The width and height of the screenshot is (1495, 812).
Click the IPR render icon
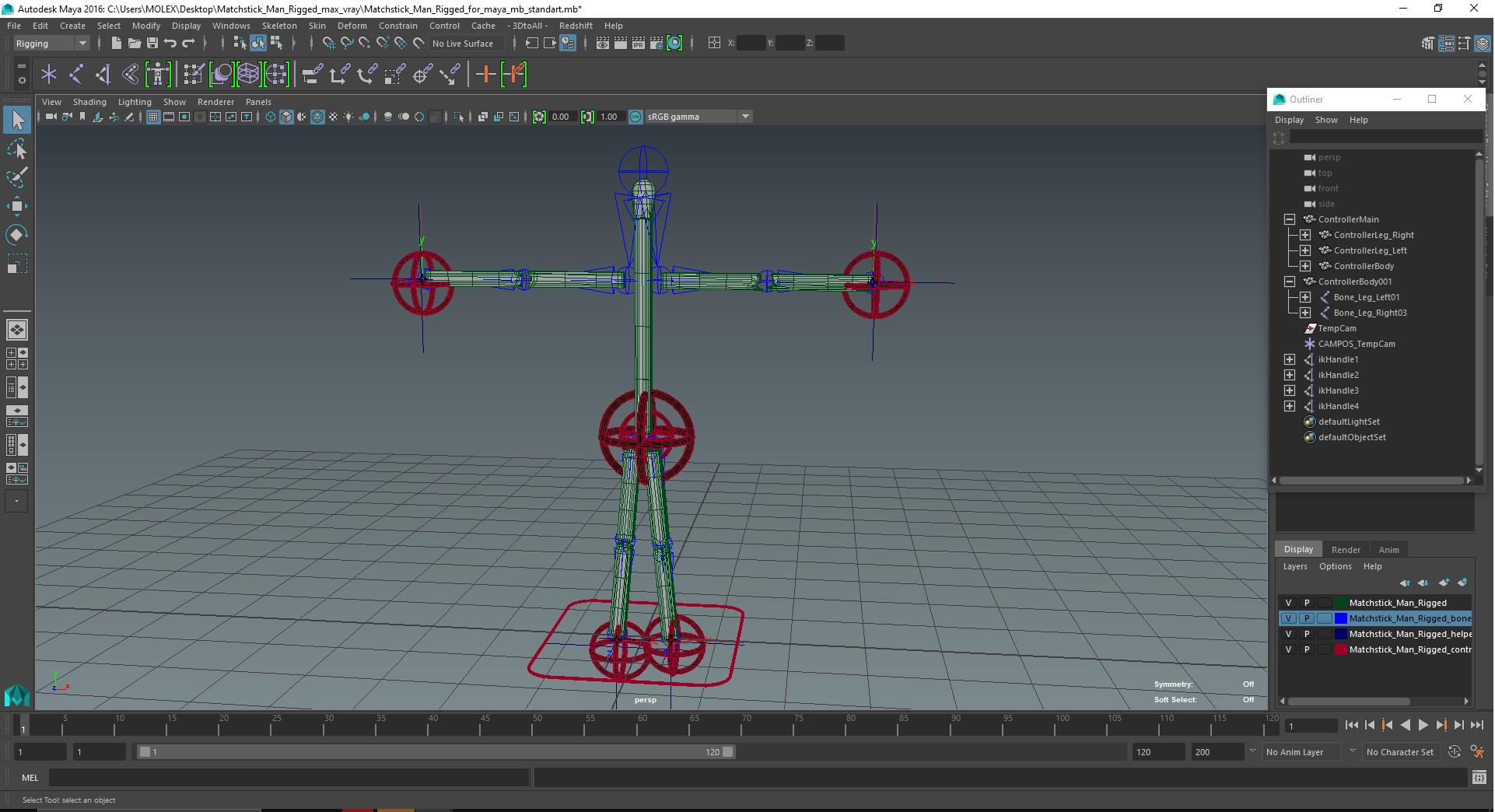[639, 44]
